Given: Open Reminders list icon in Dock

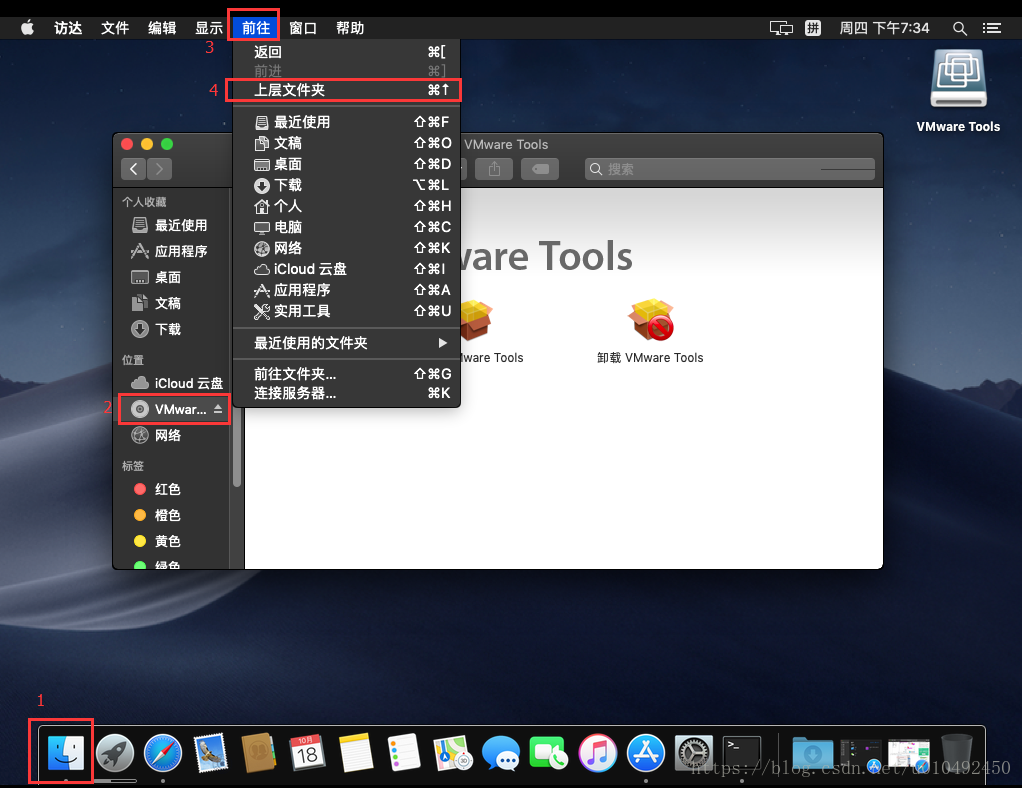Looking at the screenshot, I should point(403,753).
